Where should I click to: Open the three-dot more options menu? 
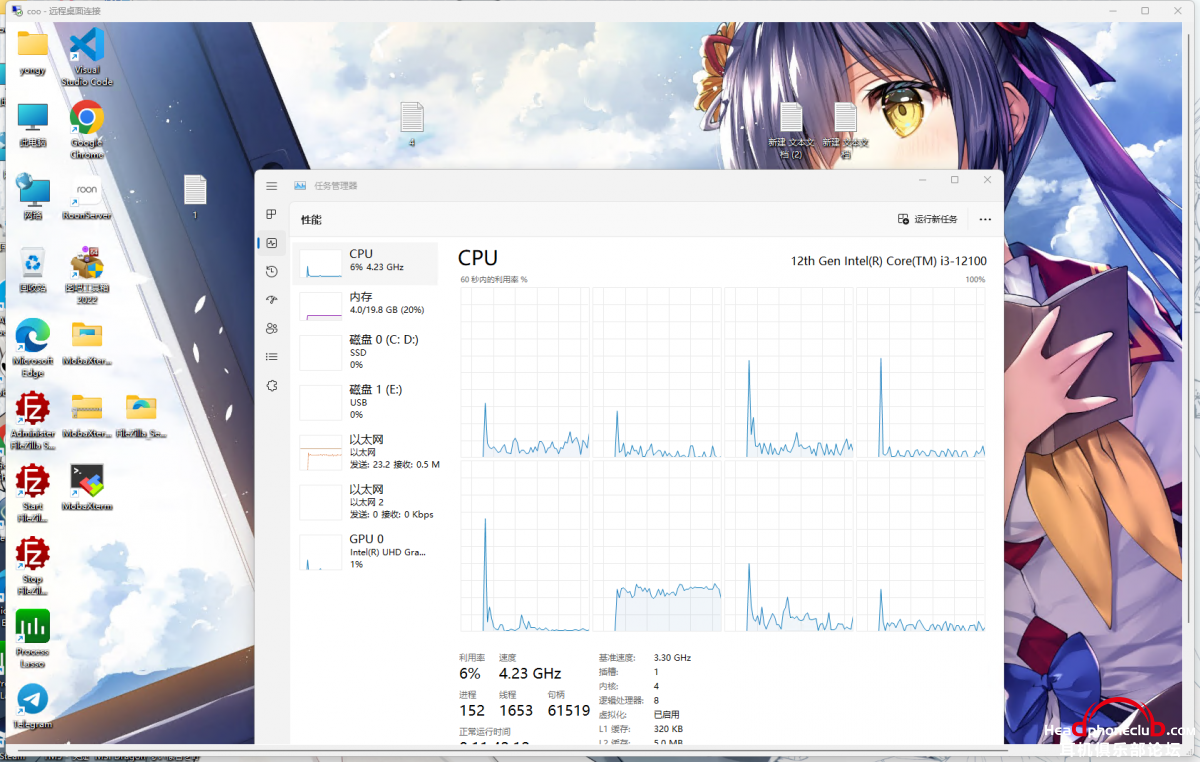pyautogui.click(x=985, y=219)
